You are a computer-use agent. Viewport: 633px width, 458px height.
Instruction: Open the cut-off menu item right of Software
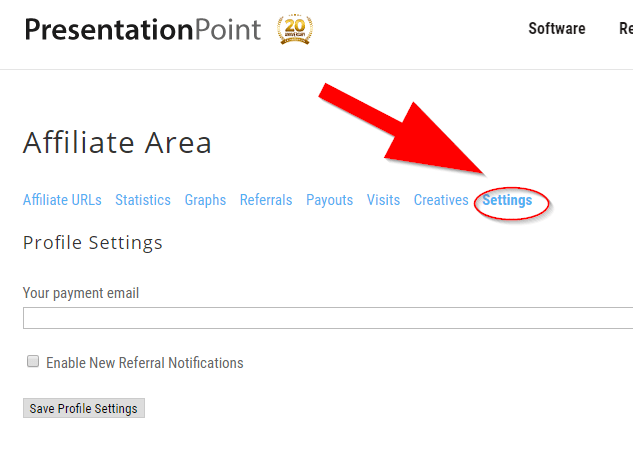625,29
